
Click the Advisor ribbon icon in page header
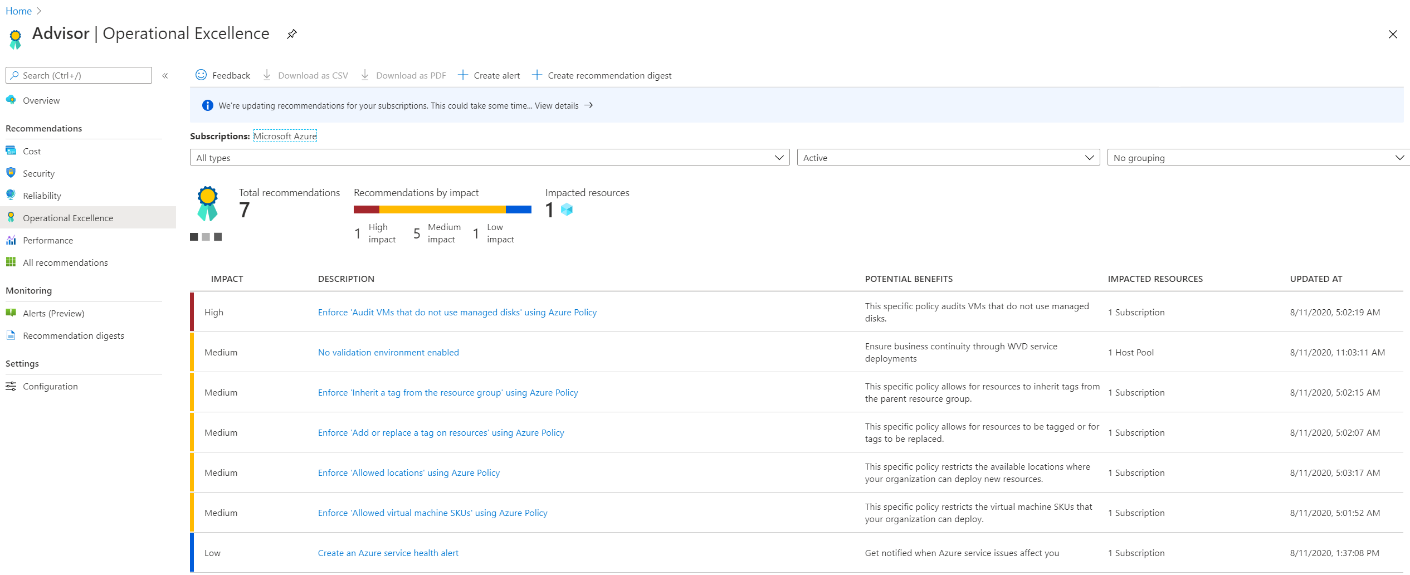point(15,38)
